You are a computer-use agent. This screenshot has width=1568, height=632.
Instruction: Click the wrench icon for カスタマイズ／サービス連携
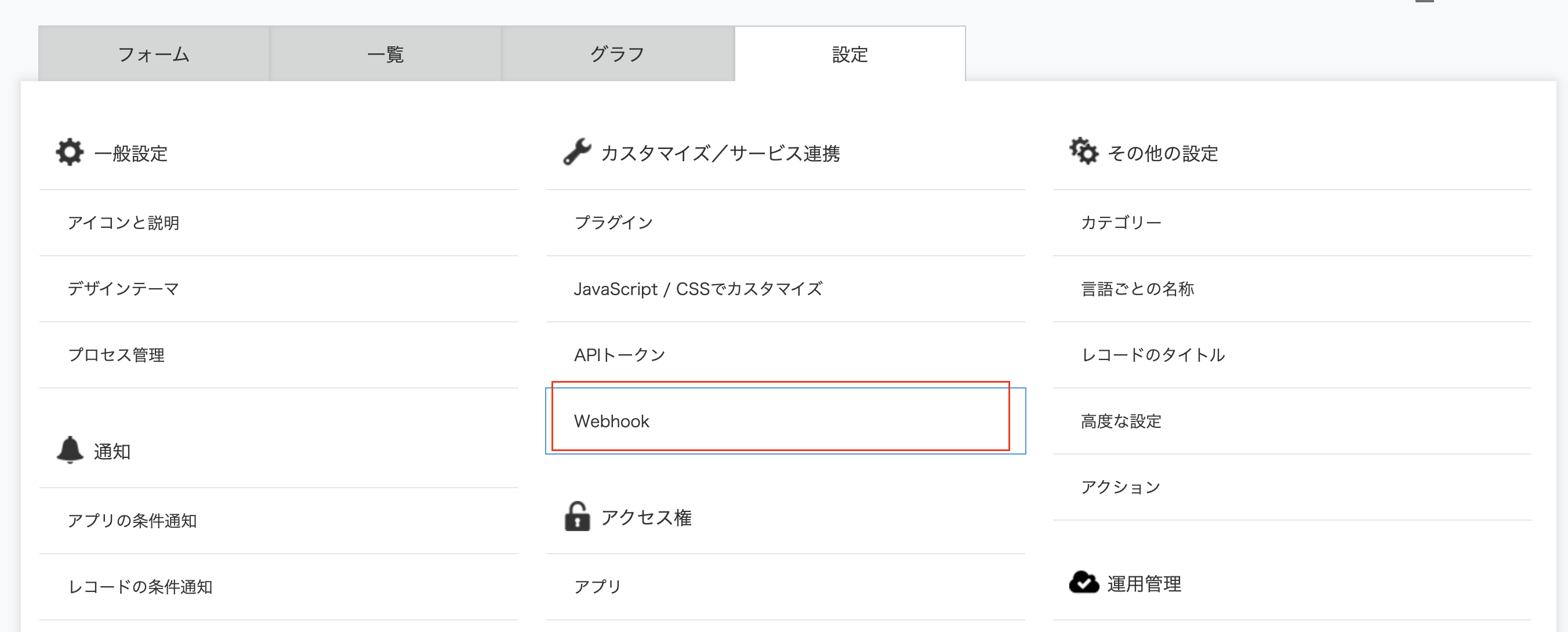tap(576, 152)
